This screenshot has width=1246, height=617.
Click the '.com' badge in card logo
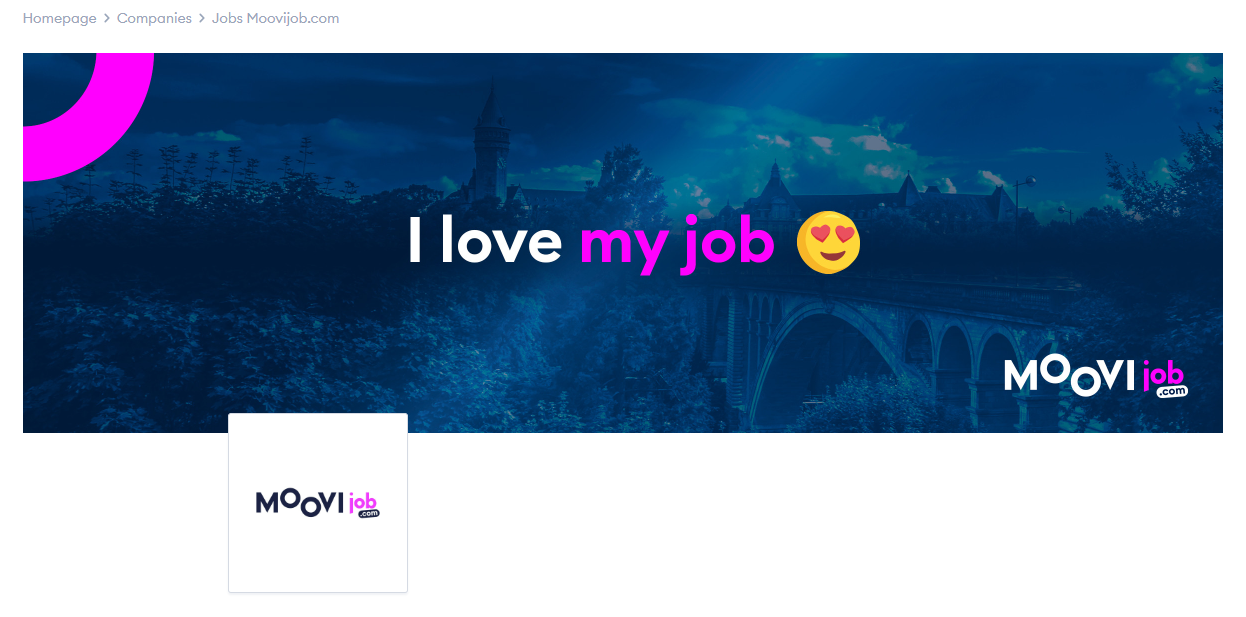click(369, 513)
